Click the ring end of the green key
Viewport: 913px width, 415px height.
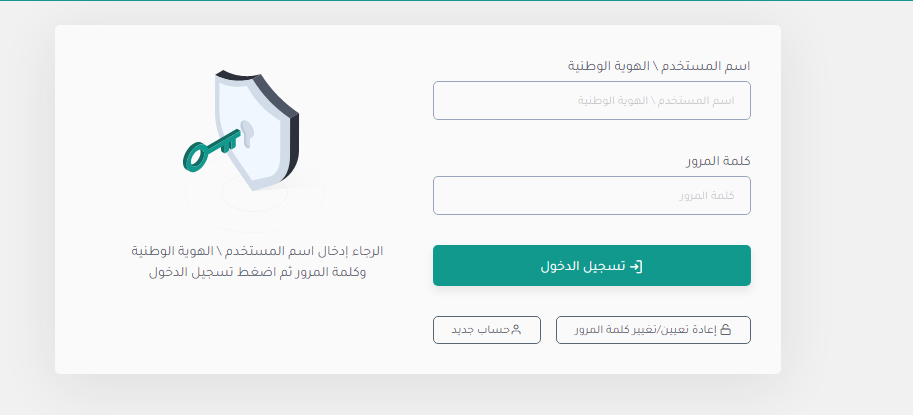click(x=194, y=157)
